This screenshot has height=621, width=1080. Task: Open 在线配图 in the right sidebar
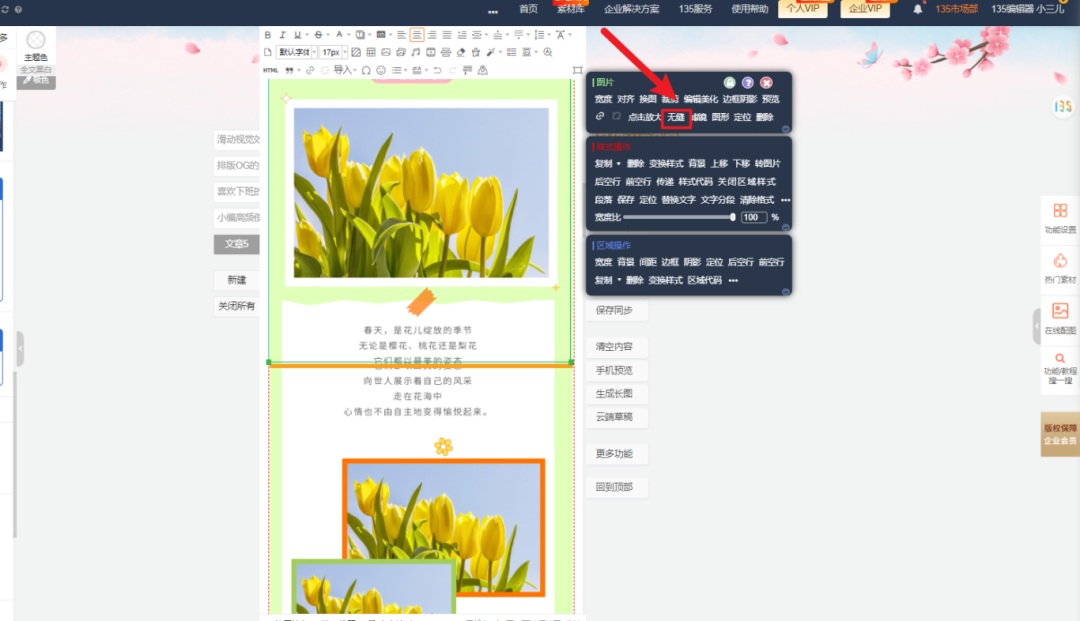click(1060, 319)
